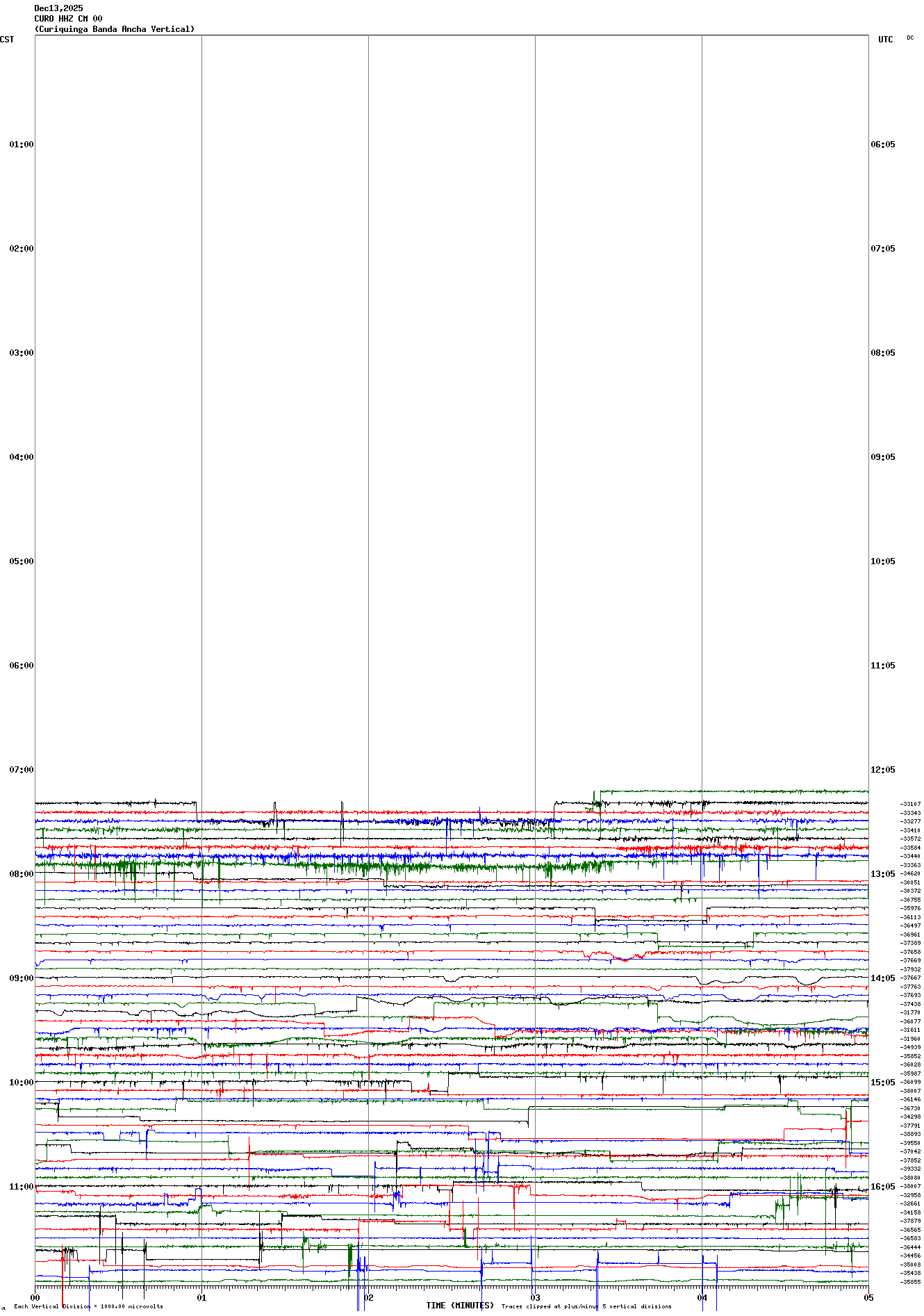
Task: Click the TIME (MINUTES) axis title
Action: coord(460,1306)
